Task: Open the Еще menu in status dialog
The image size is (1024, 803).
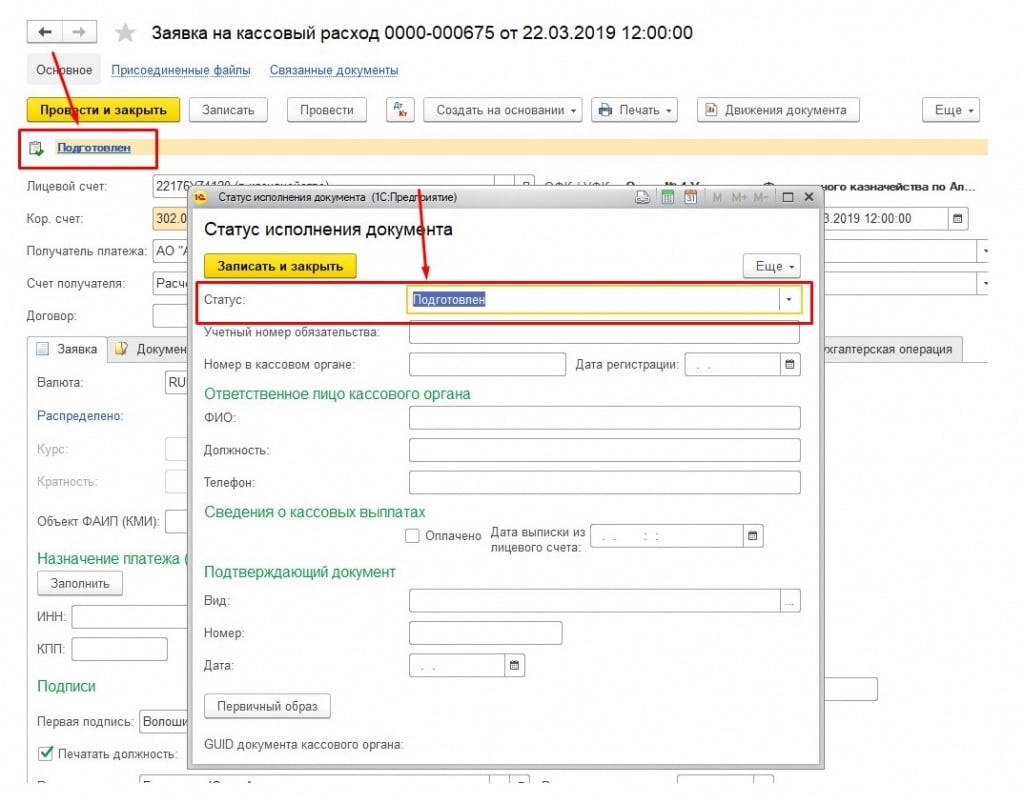Action: (x=771, y=266)
